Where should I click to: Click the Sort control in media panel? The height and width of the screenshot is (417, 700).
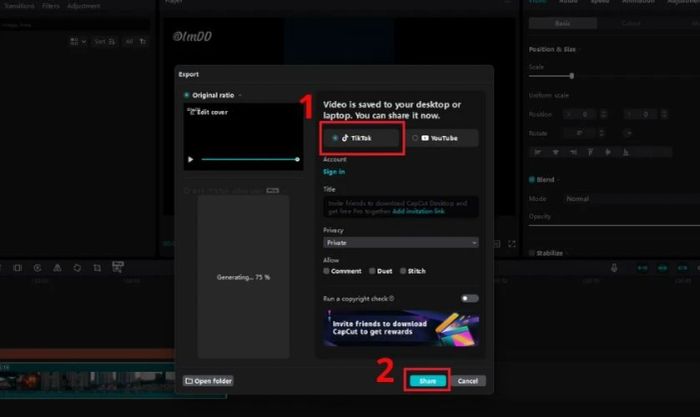pyautogui.click(x=104, y=42)
